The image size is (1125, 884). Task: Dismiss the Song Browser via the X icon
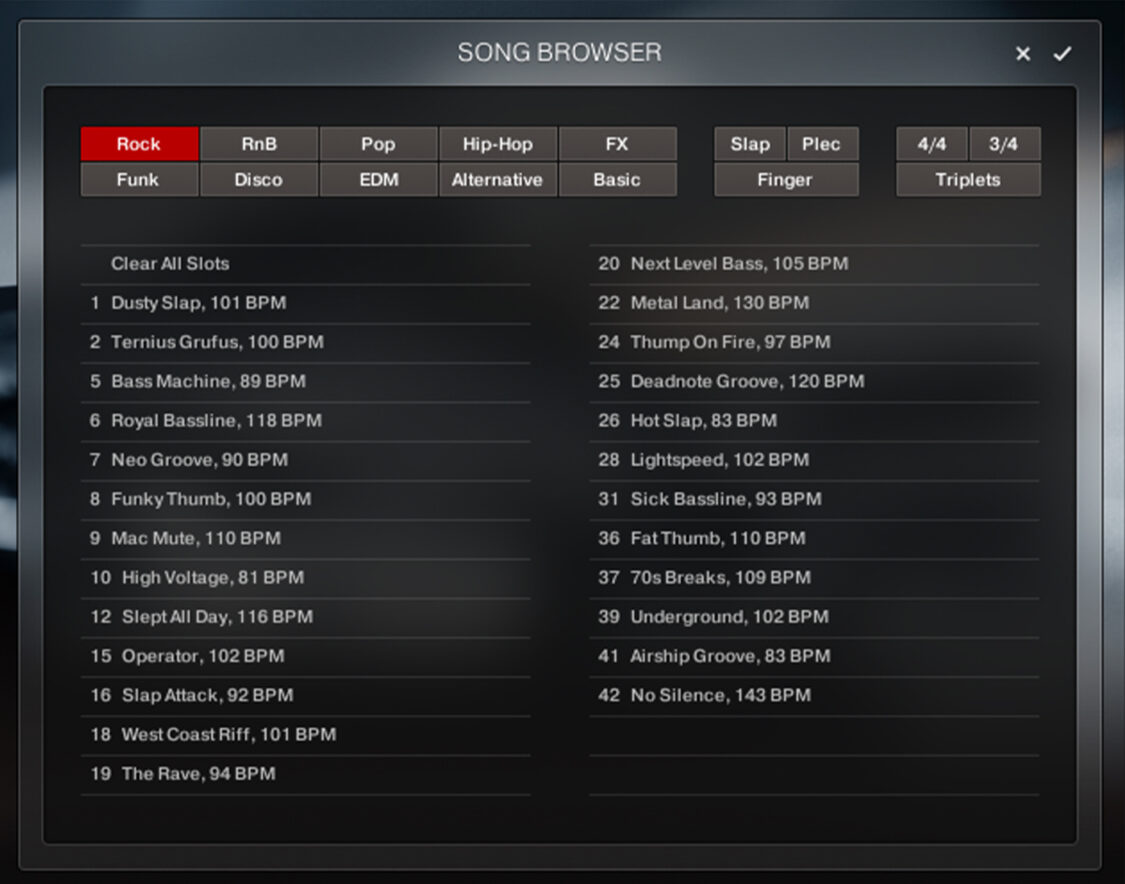coord(1023,53)
